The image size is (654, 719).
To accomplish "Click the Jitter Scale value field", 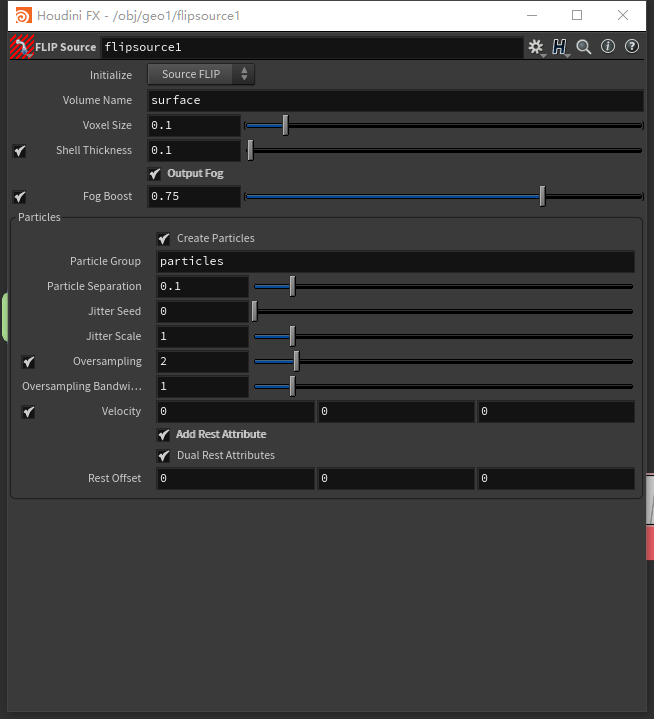I will (x=203, y=336).
